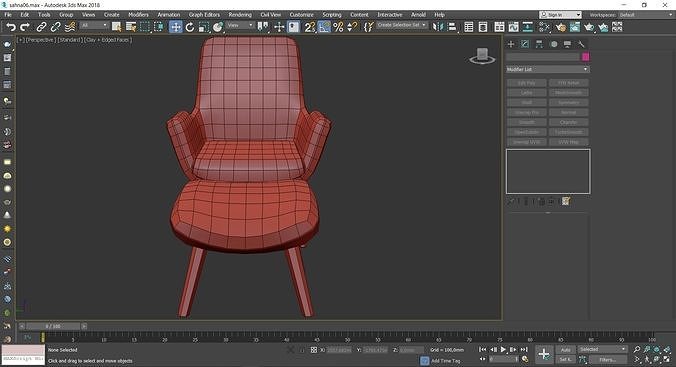Click the object color pink swatch
Screen dimensions: 676x367
coord(585,57)
